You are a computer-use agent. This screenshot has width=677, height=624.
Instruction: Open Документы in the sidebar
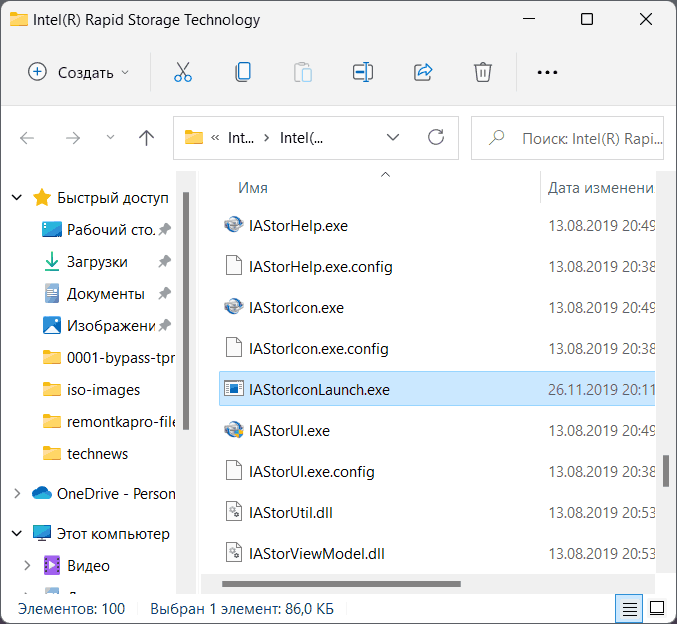tap(106, 294)
